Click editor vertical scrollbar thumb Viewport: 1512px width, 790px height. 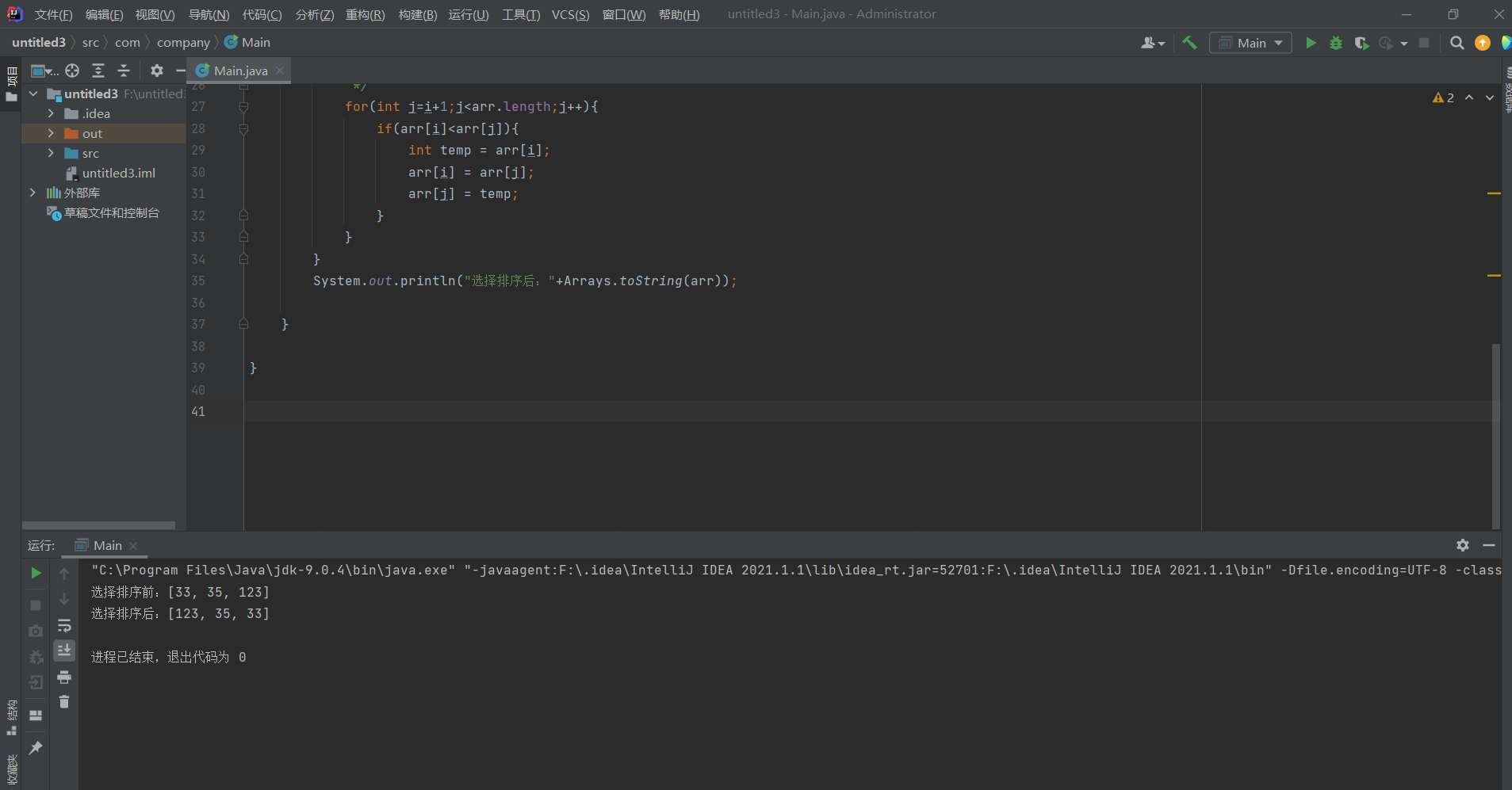point(1496,436)
